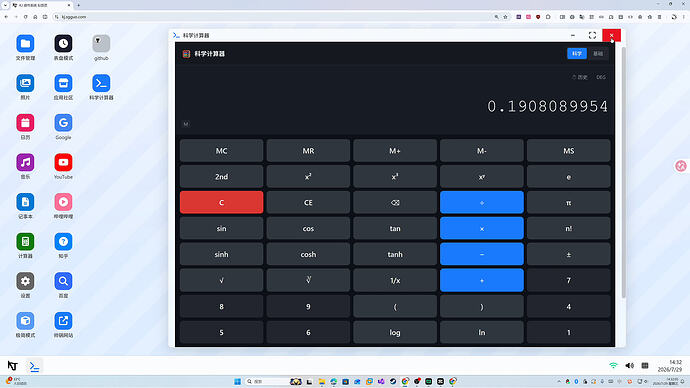The height and width of the screenshot is (388, 690).
Task: Toggle sign with the ± key
Action: pyautogui.click(x=568, y=254)
